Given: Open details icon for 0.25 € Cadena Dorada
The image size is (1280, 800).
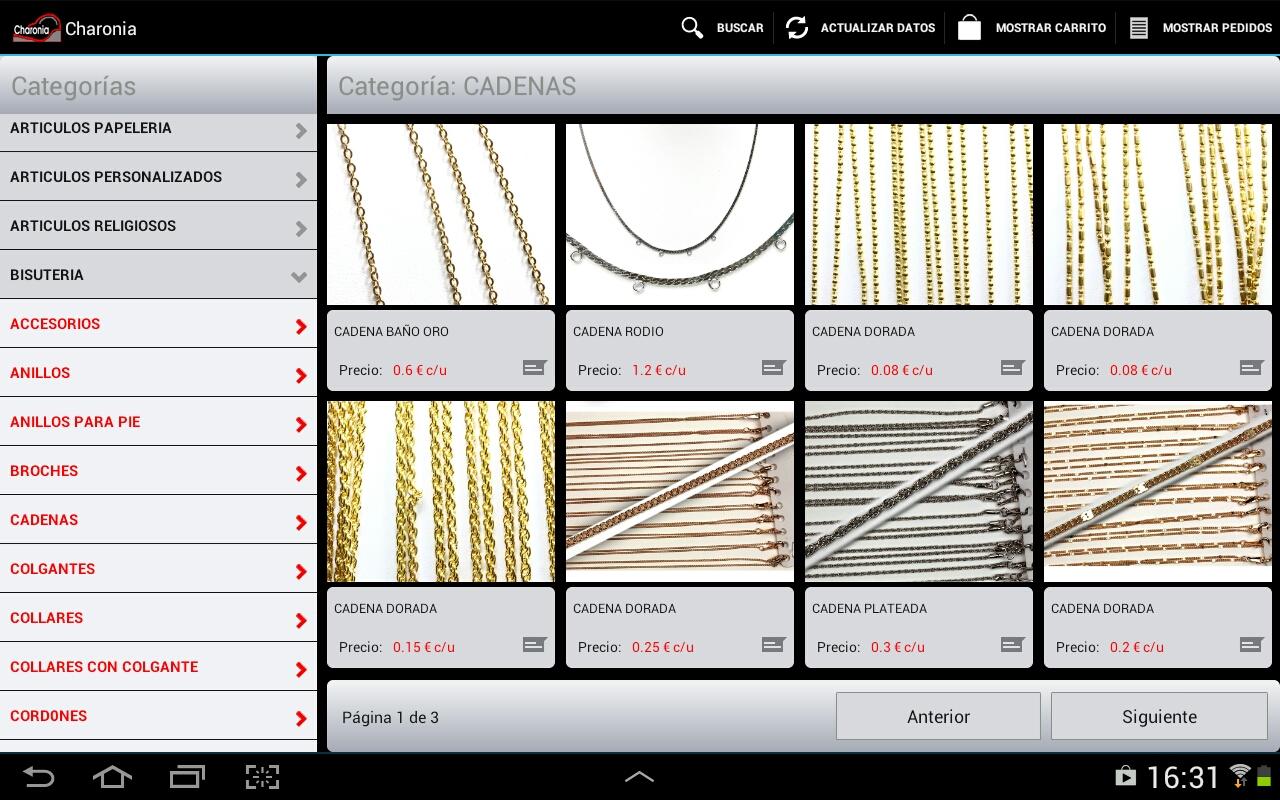Looking at the screenshot, I should click(774, 645).
